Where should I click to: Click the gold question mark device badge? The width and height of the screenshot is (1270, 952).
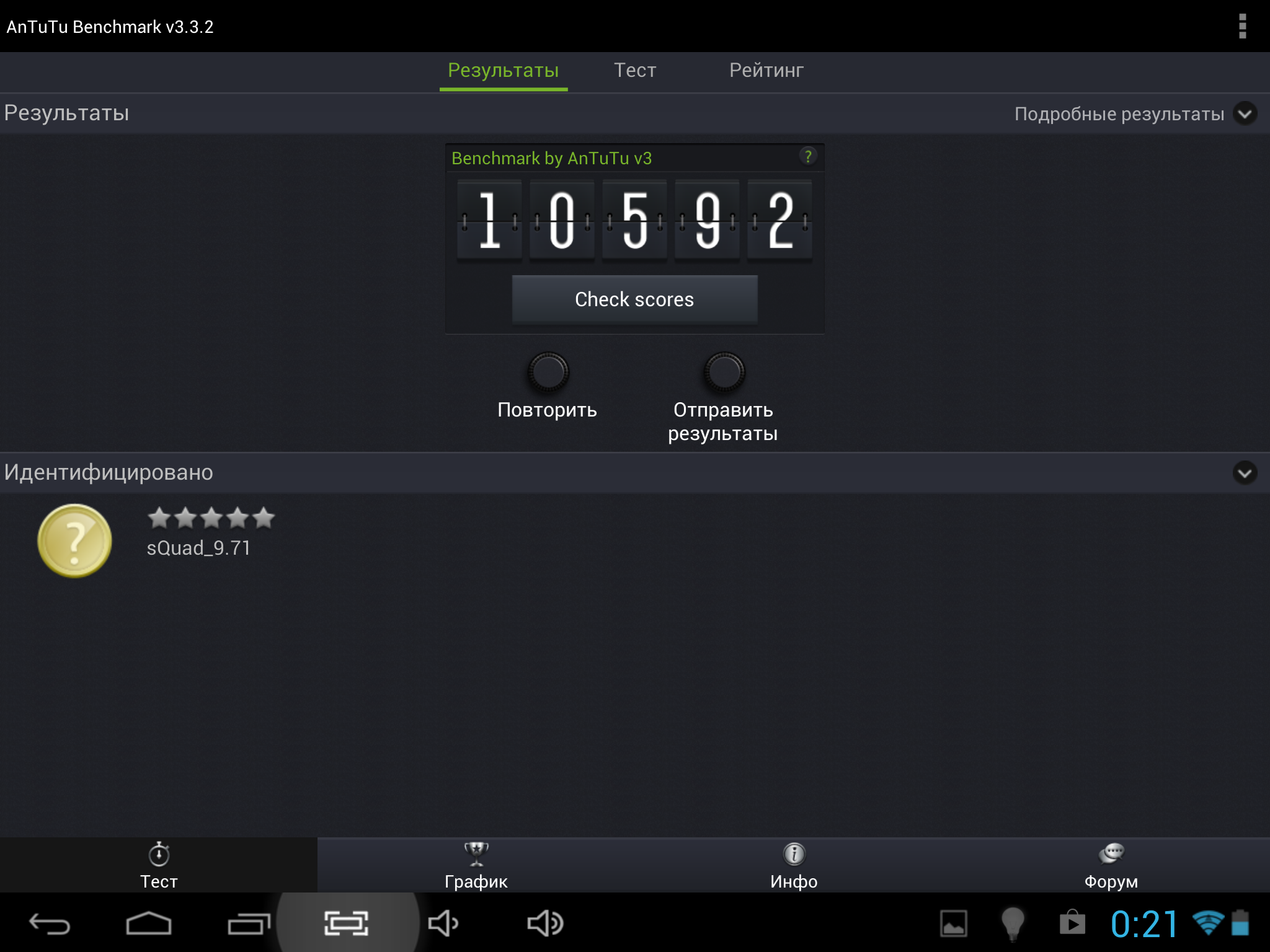(x=75, y=540)
